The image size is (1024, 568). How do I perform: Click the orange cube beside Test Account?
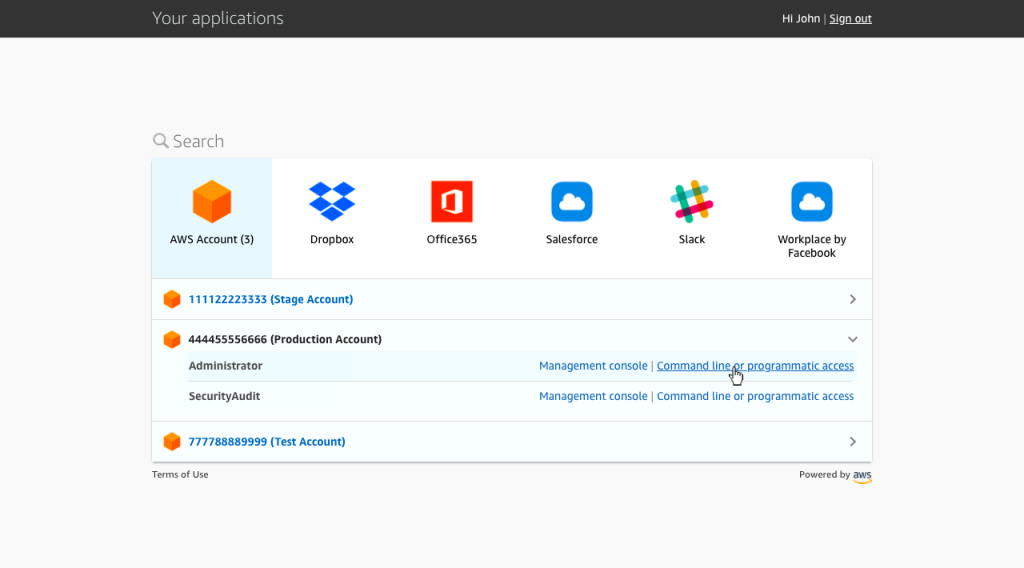tap(172, 441)
